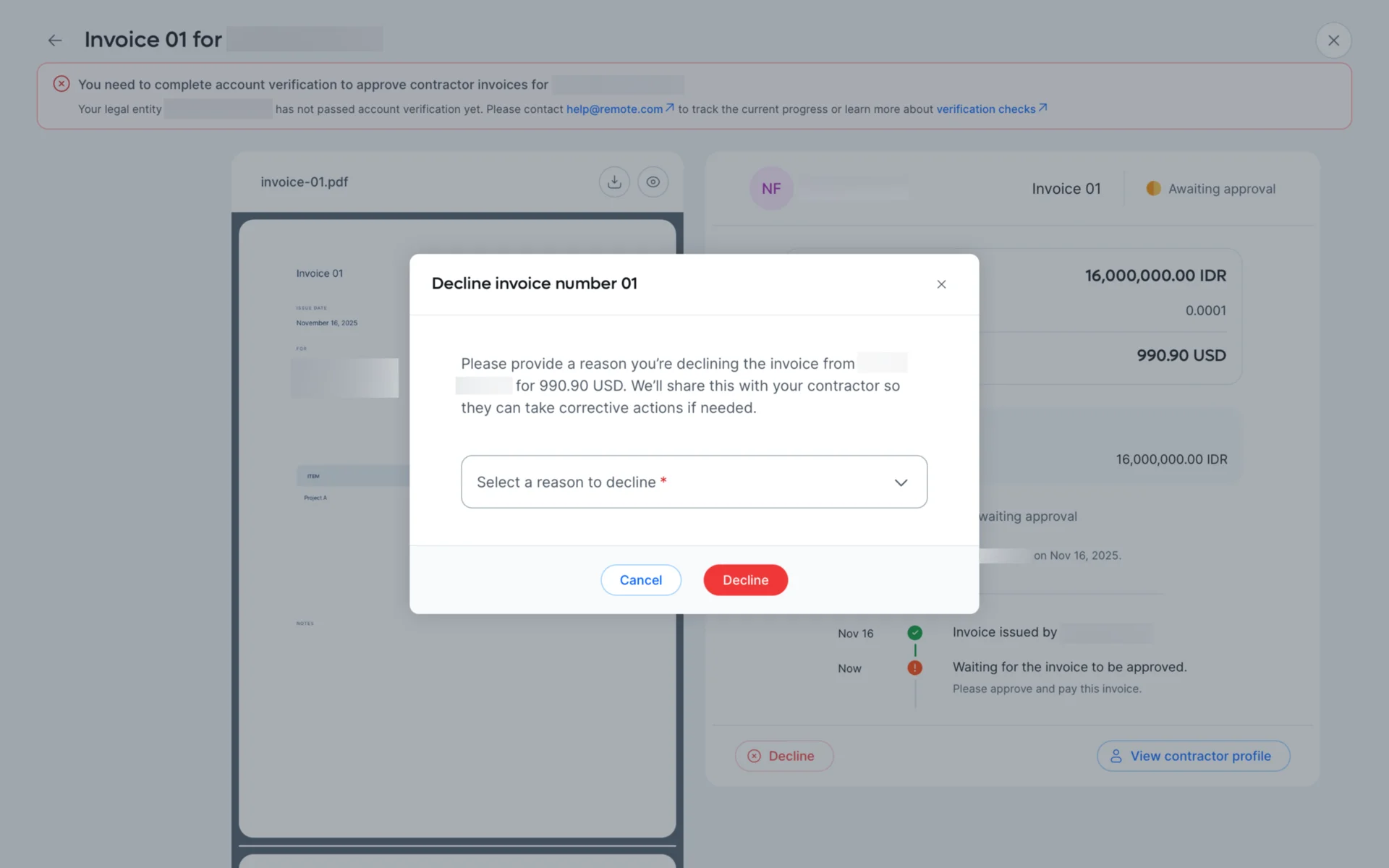The width and height of the screenshot is (1389, 868).
Task: Open the verification checks link
Action: coord(985,109)
